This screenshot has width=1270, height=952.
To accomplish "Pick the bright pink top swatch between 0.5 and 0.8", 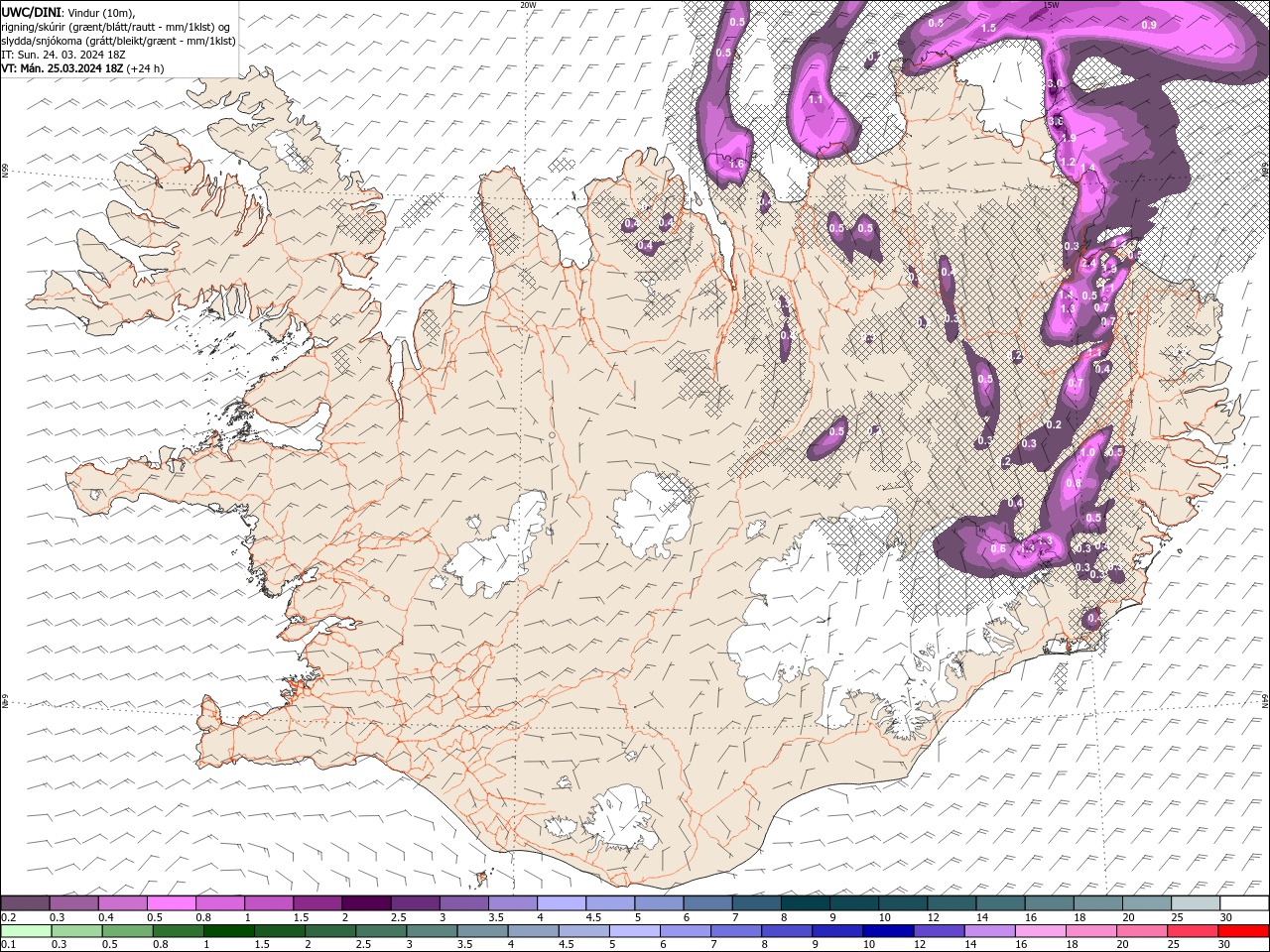I will [x=171, y=903].
